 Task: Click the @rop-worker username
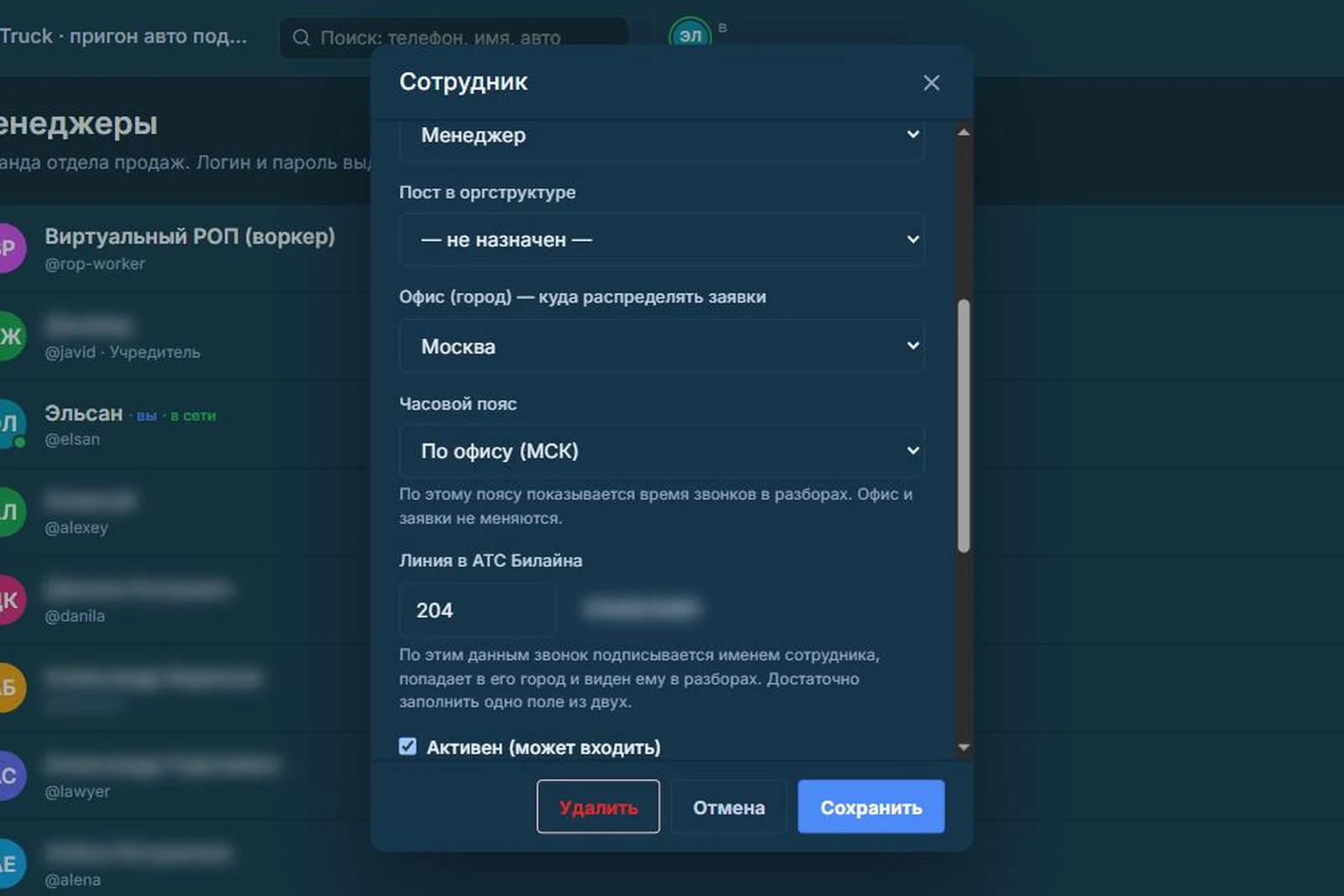[x=95, y=264]
